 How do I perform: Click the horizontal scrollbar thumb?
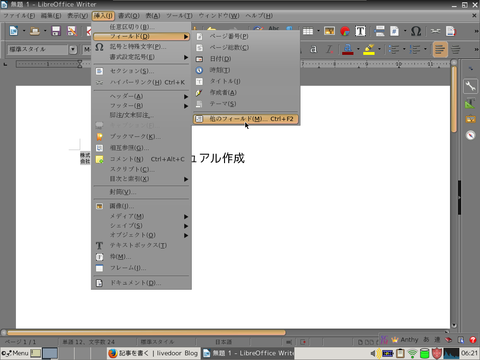pyautogui.click(x=146, y=332)
